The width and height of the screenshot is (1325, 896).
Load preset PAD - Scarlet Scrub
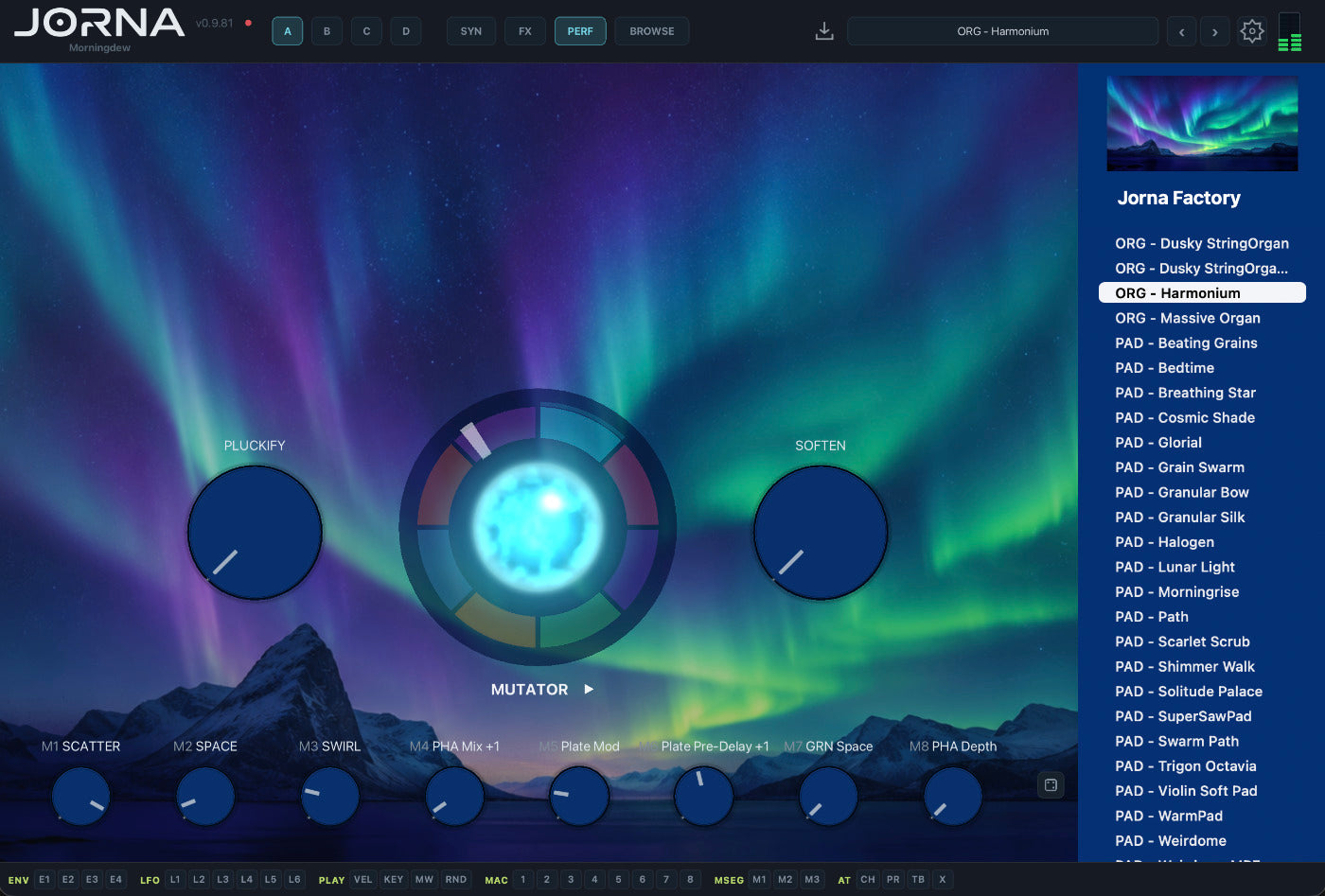[1202, 641]
